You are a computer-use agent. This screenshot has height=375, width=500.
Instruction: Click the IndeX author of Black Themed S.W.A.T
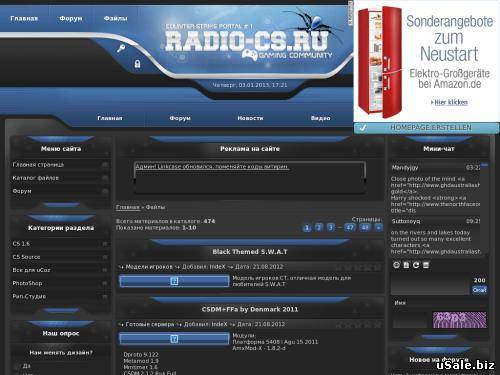pyautogui.click(x=217, y=267)
